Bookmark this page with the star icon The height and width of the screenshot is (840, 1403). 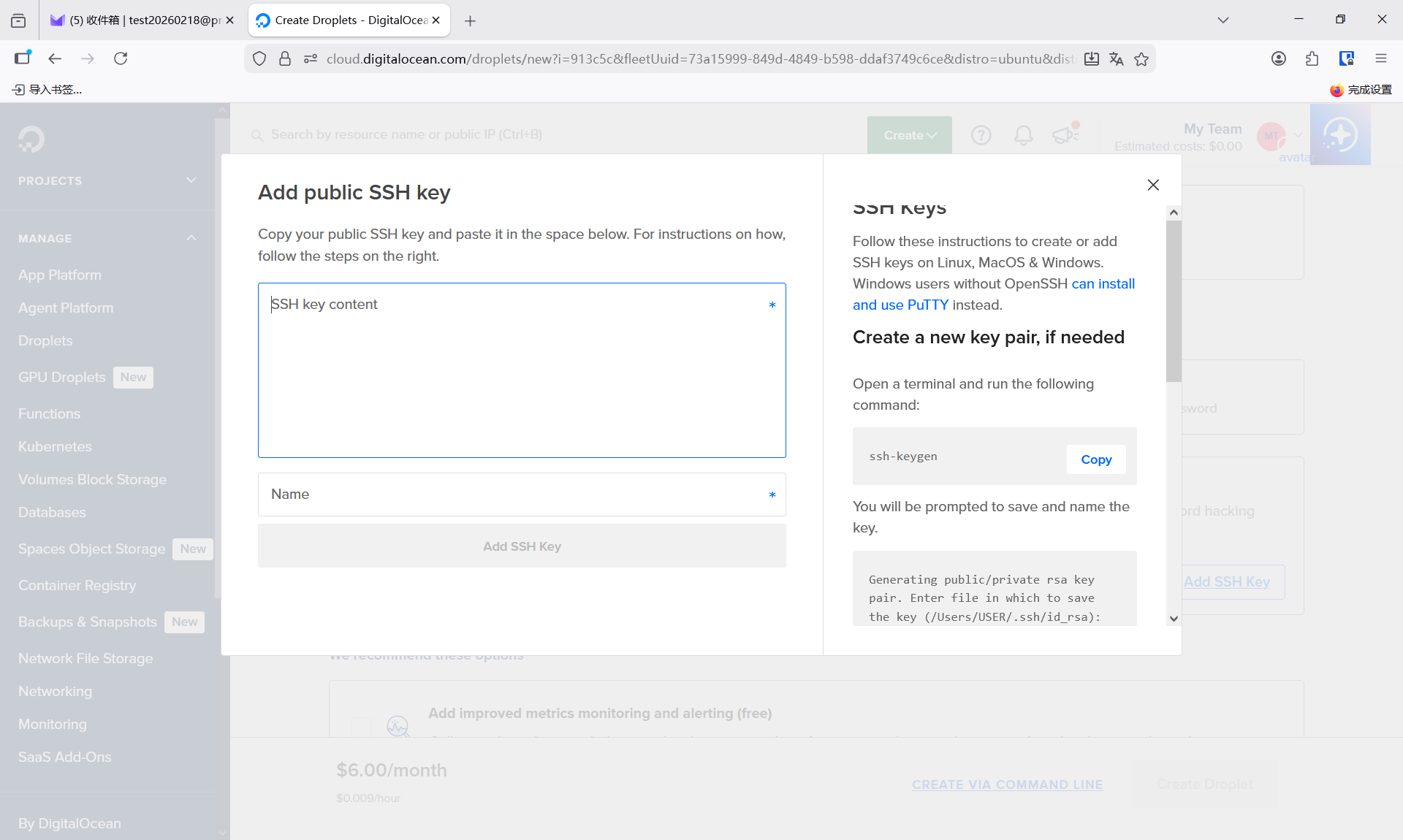tap(1141, 59)
